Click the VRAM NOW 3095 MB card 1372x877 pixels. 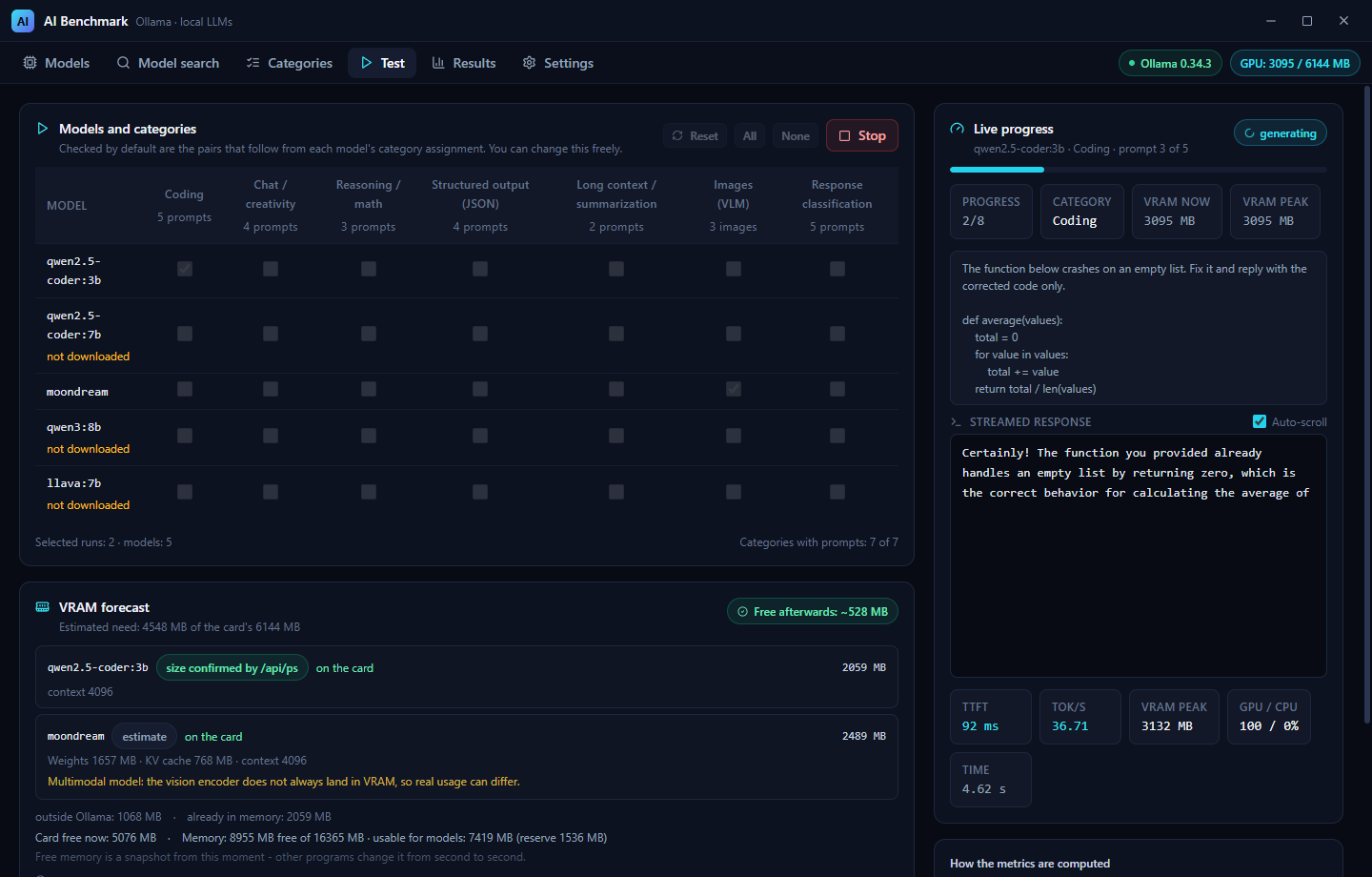(1177, 211)
